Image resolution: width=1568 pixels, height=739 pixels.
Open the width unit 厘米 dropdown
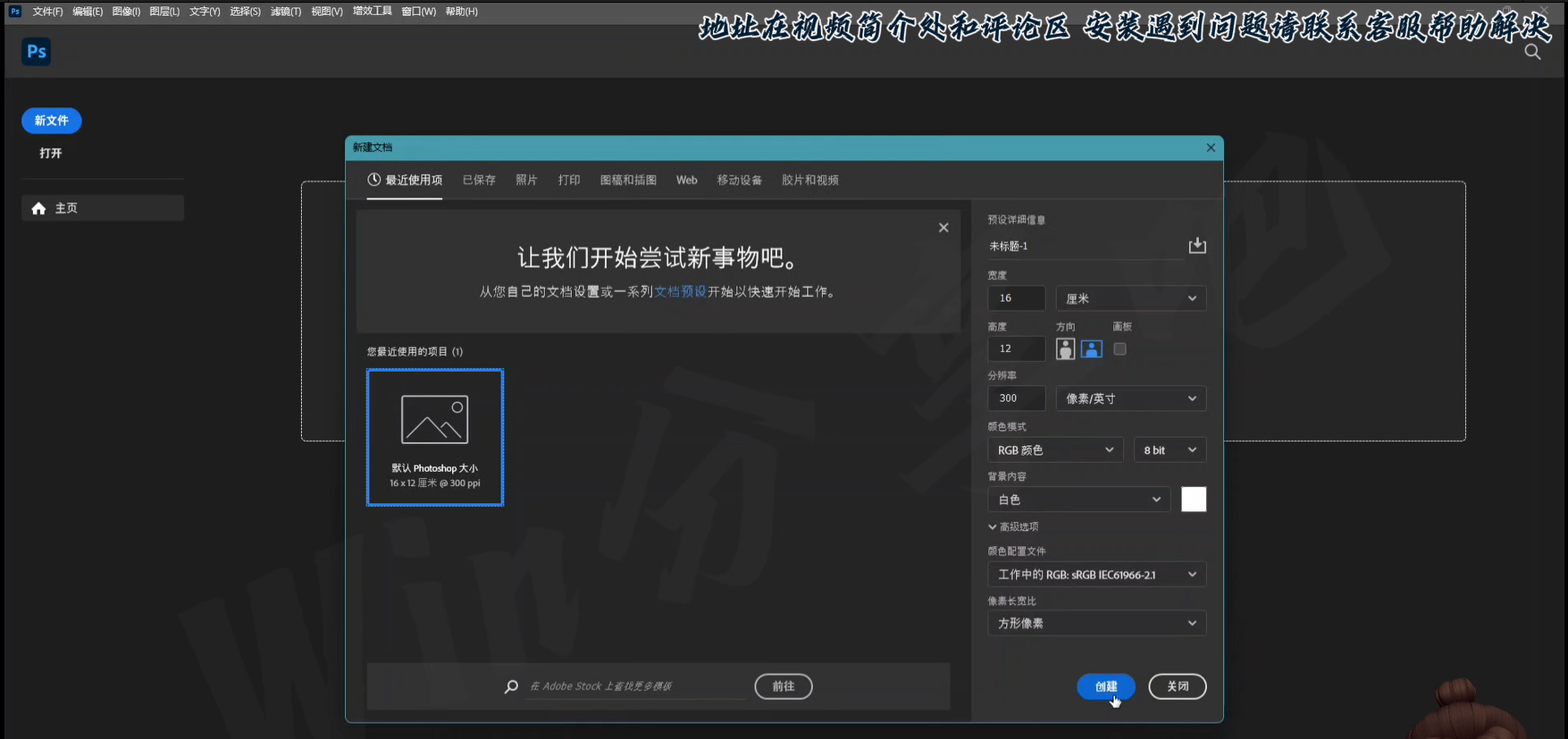pos(1131,298)
